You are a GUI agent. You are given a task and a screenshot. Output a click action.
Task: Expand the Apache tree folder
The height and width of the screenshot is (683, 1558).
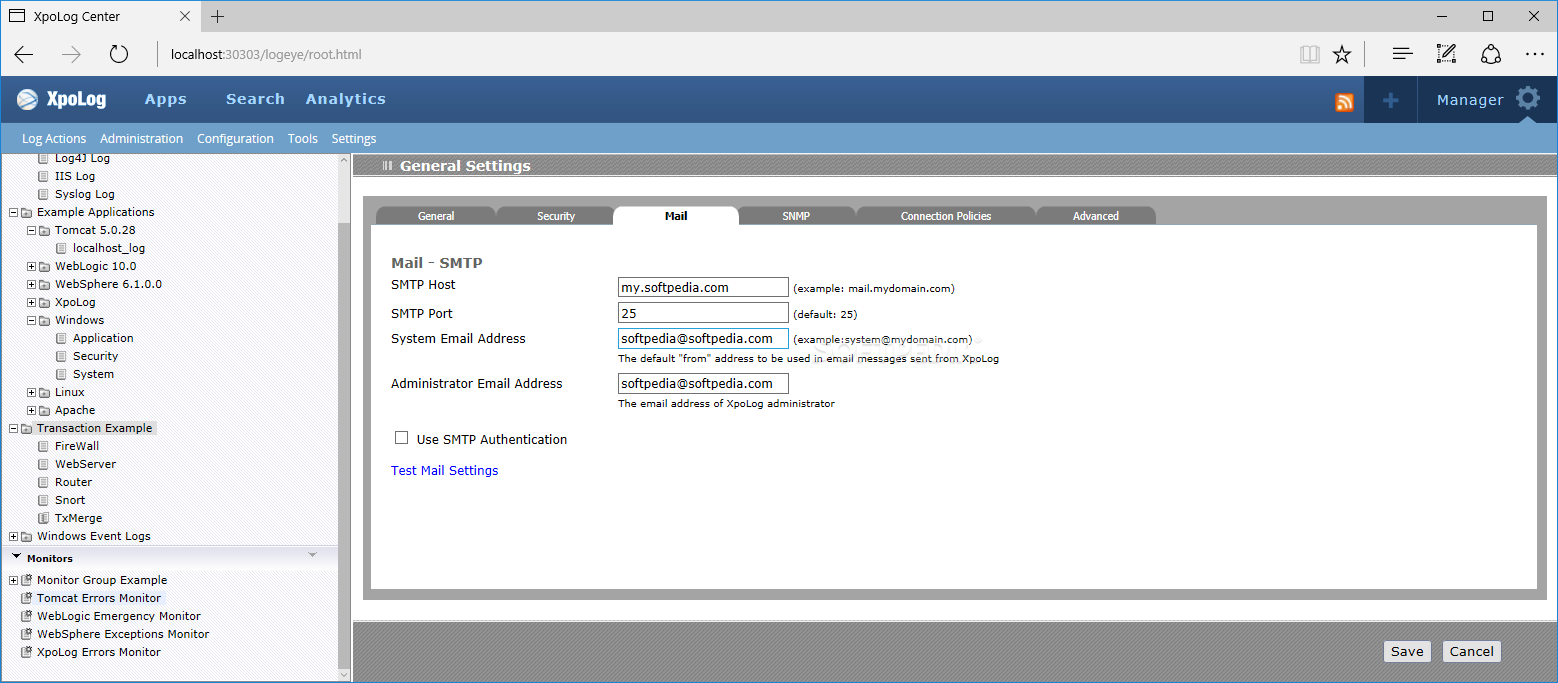[32, 410]
